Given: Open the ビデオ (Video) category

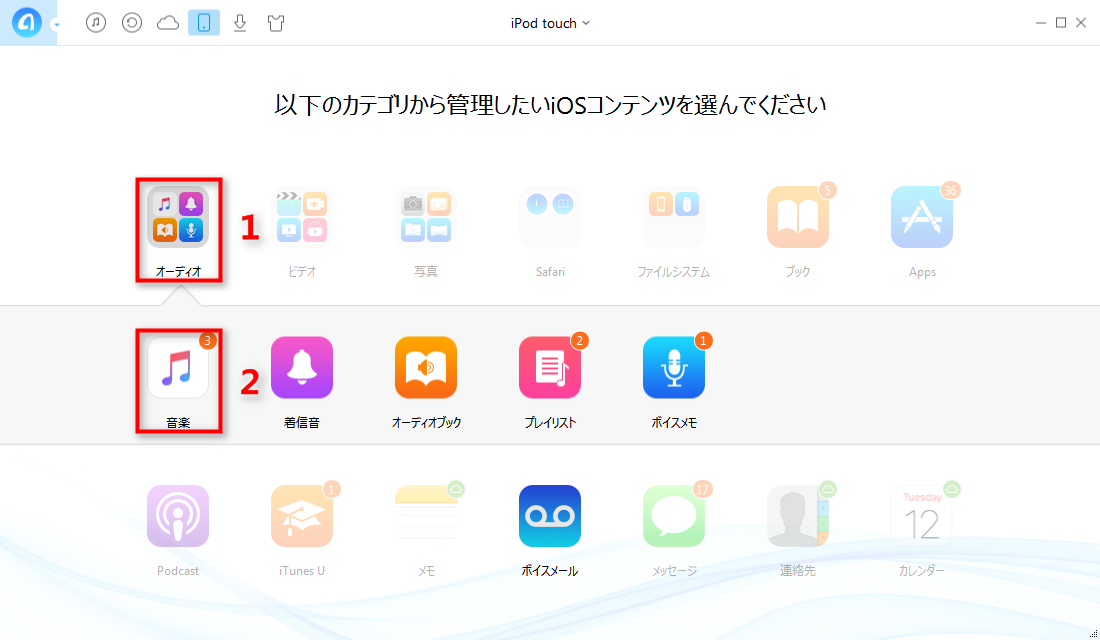Looking at the screenshot, I should pyautogui.click(x=302, y=218).
